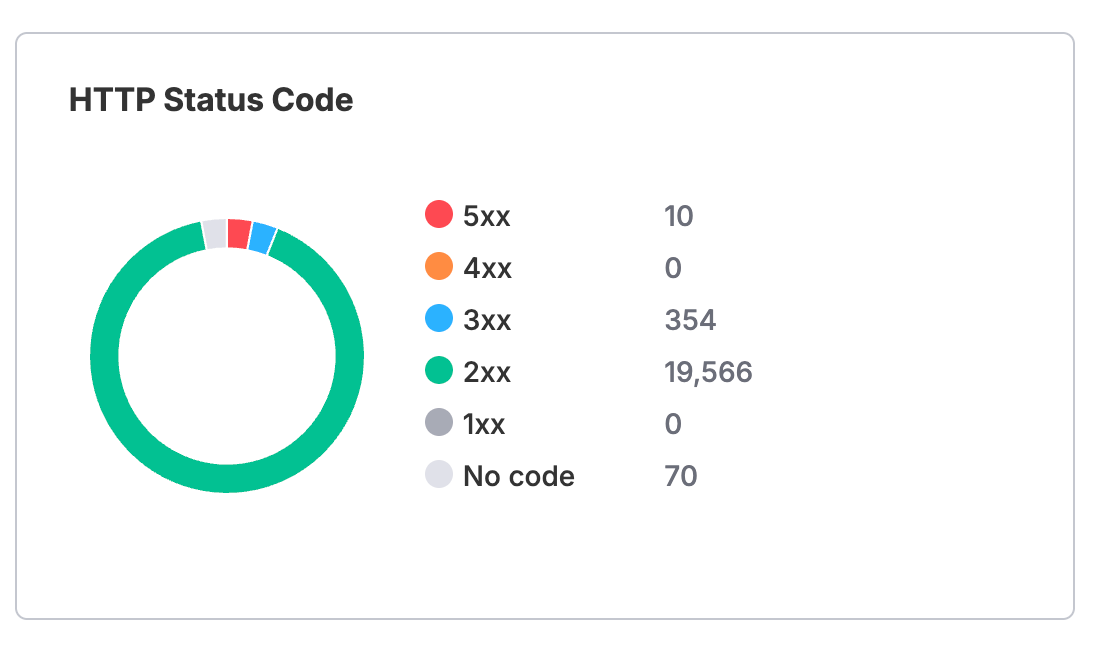This screenshot has height=658, width=1096.
Task: Select the 1xx legend label
Action: click(484, 424)
